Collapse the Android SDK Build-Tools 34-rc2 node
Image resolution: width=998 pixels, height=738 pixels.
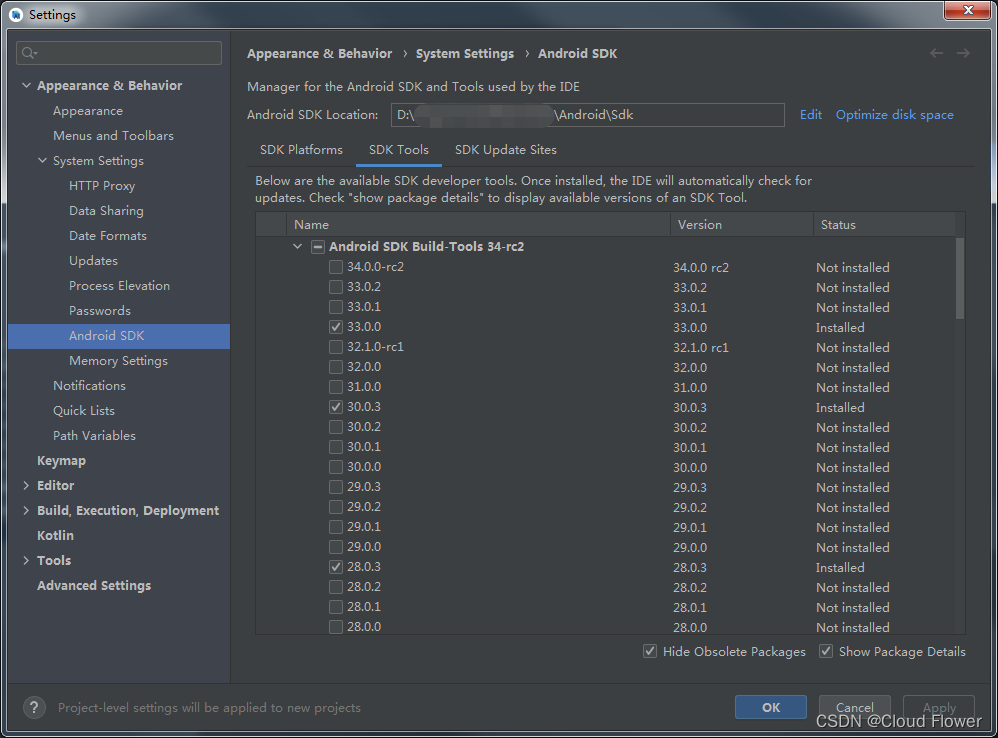297,246
